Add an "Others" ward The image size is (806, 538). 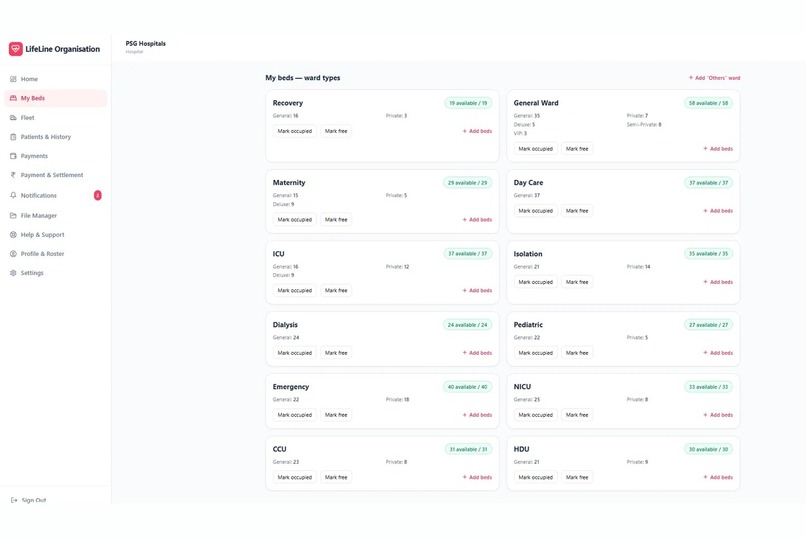pos(715,78)
